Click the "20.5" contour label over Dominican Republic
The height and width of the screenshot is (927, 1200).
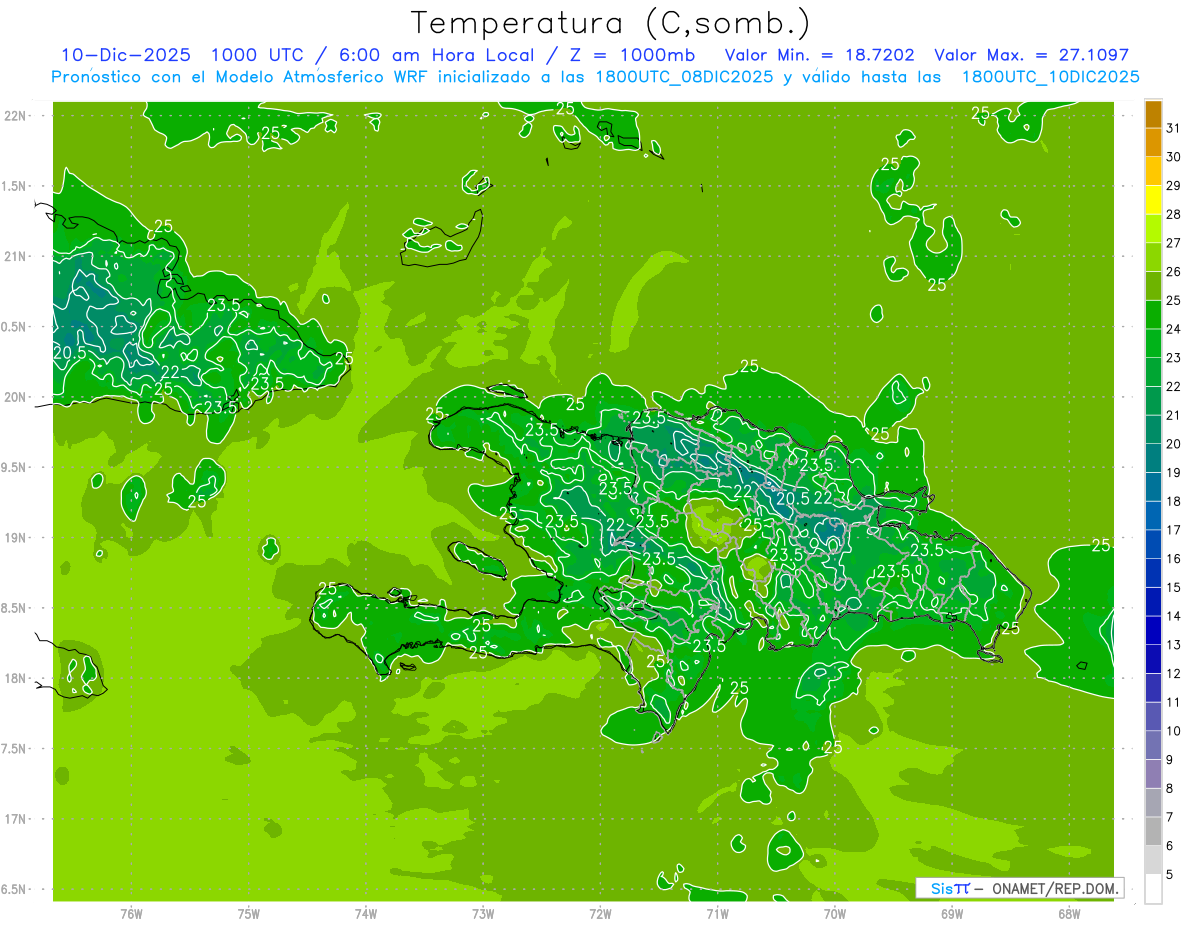(792, 497)
